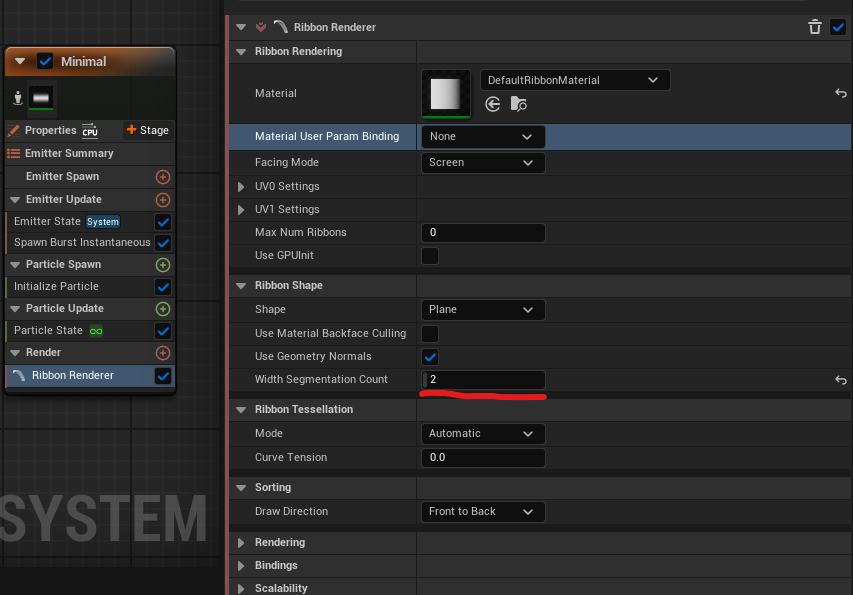Screen dimensions: 853x595
Task: Select the Emitter Summary item
Action: point(68,154)
